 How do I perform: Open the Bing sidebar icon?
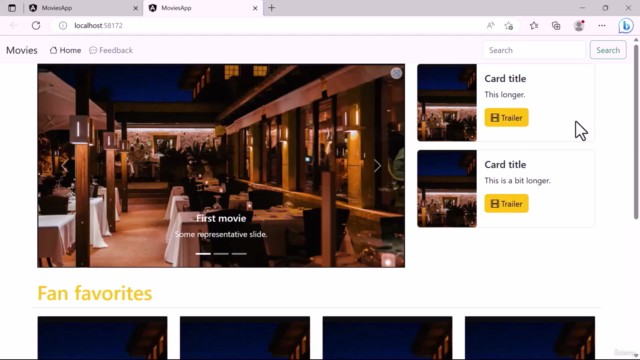pos(625,26)
